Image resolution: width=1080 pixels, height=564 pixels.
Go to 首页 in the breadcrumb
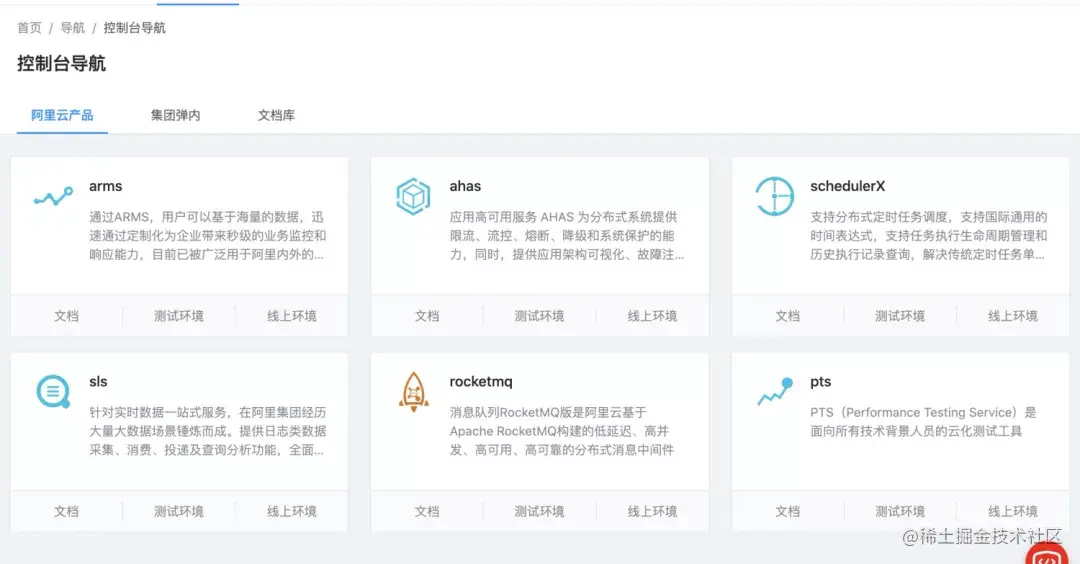coord(29,28)
